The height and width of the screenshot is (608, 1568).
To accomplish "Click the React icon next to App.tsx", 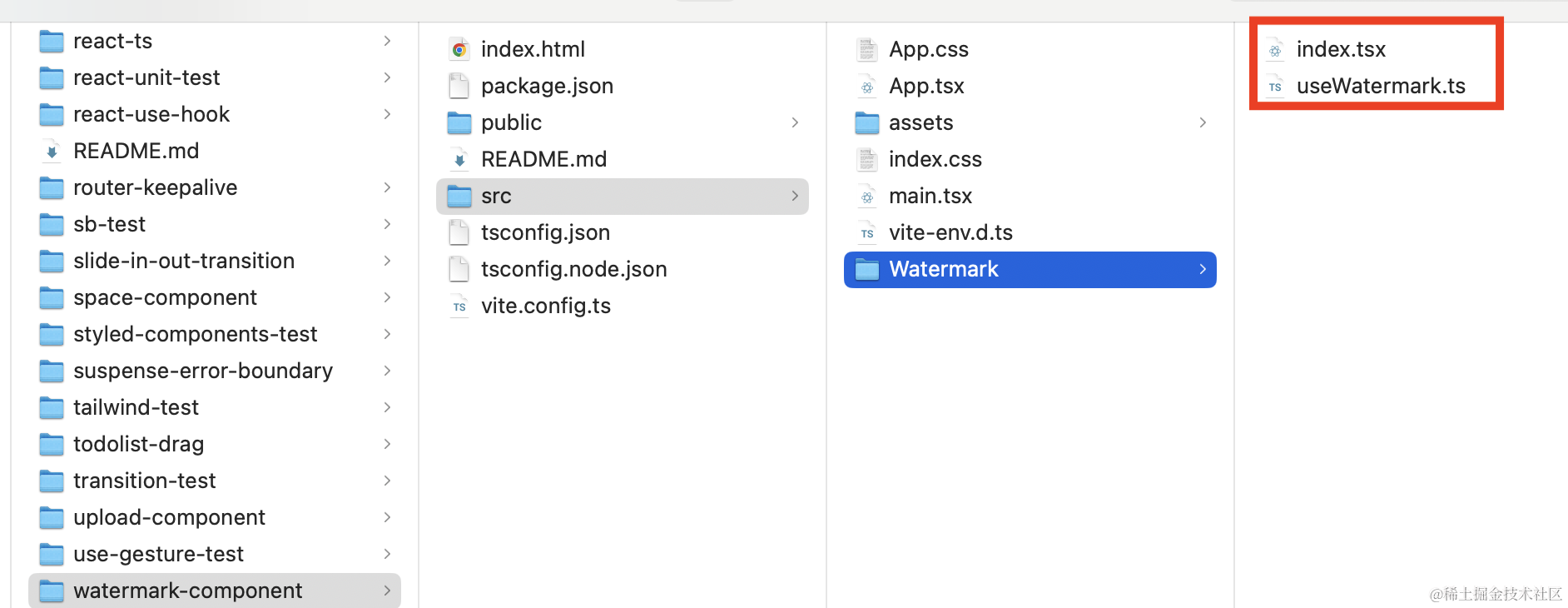I will [867, 87].
